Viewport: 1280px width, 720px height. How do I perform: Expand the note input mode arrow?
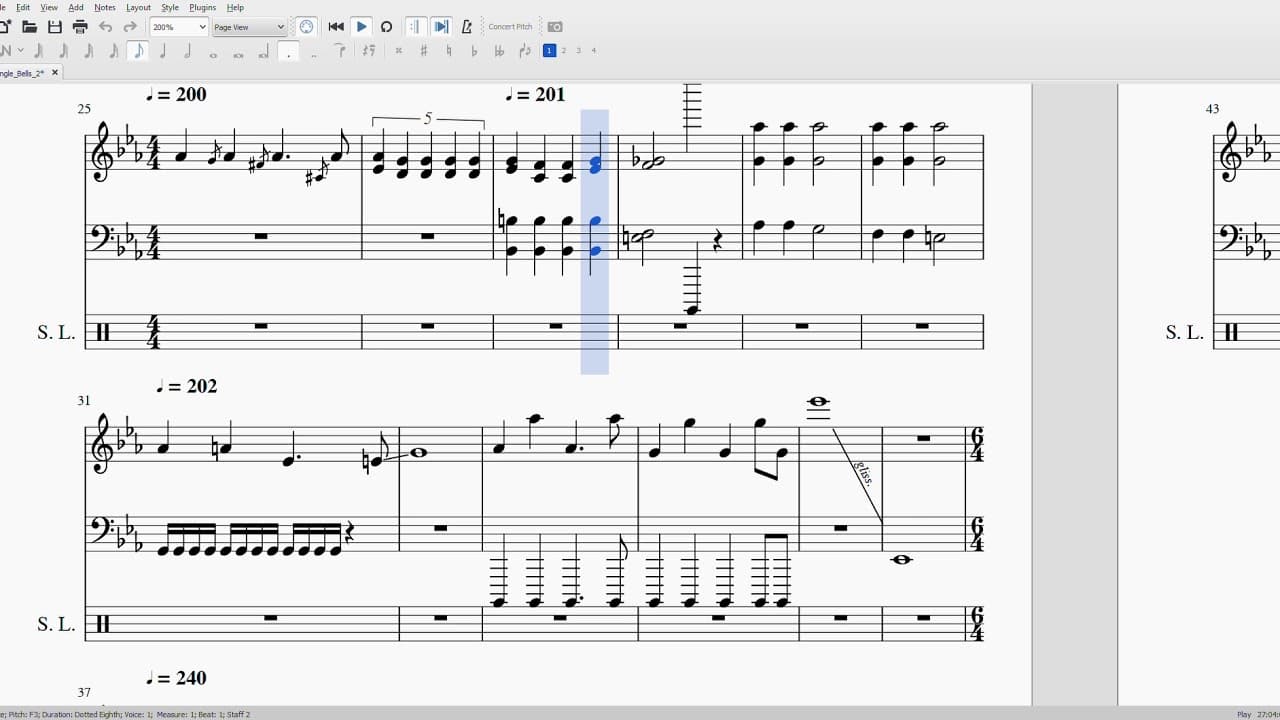click(x=21, y=51)
